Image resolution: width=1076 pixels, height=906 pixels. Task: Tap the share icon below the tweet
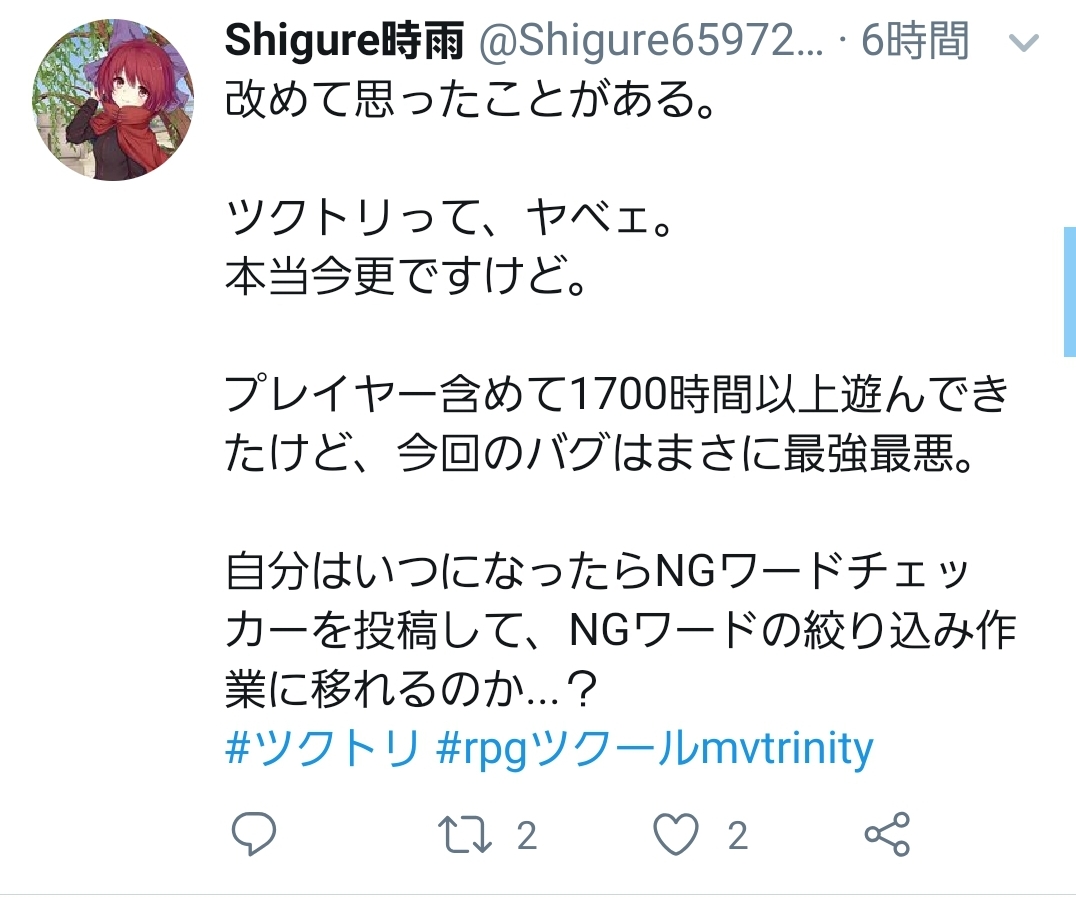pos(887,834)
